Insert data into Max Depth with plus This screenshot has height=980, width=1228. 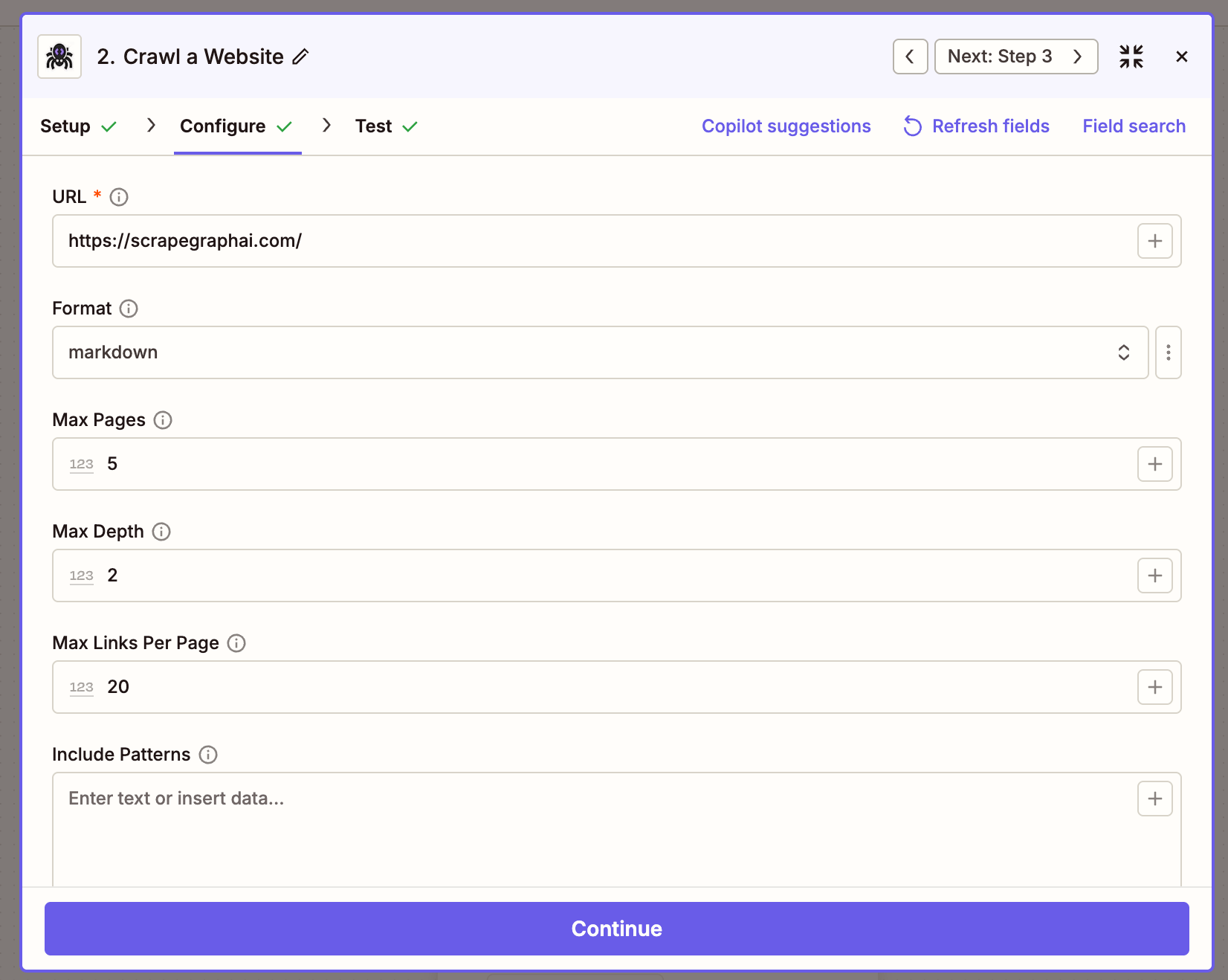1154,576
